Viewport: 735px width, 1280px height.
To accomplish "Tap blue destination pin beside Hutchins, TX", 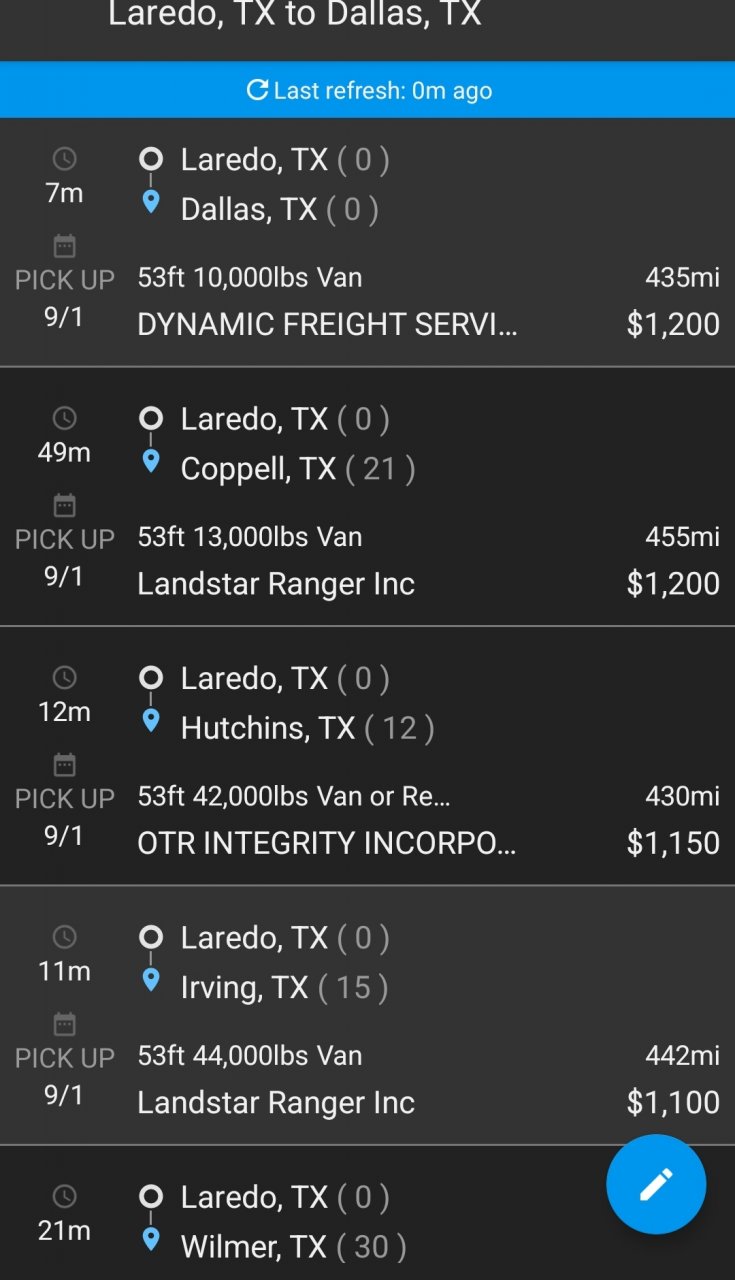I will (x=151, y=720).
